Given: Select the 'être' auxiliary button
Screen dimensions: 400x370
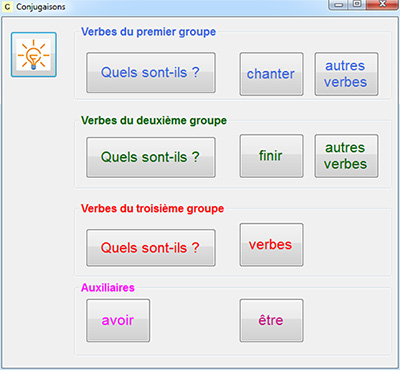Looking at the screenshot, I should click(271, 320).
